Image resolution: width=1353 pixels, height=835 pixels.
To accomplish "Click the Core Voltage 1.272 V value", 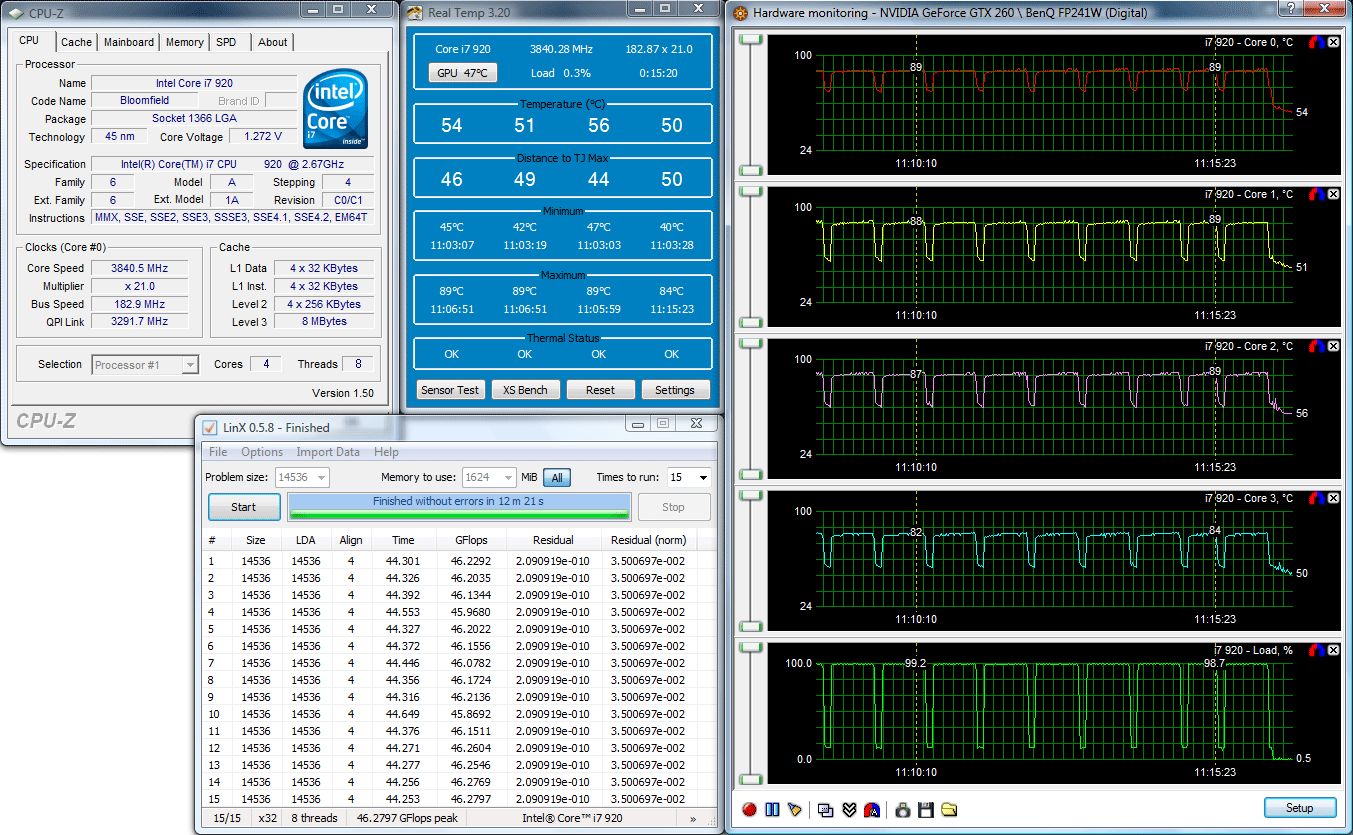I will click(x=263, y=137).
